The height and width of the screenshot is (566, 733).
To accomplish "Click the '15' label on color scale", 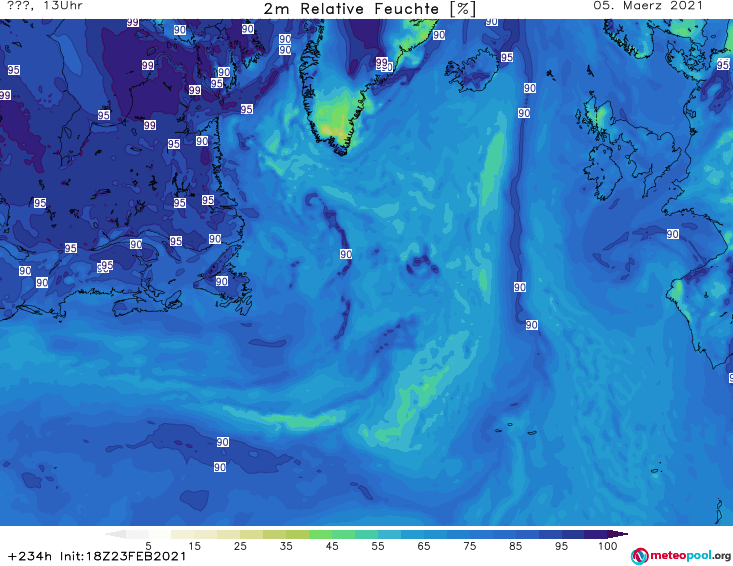I will pyautogui.click(x=194, y=546).
